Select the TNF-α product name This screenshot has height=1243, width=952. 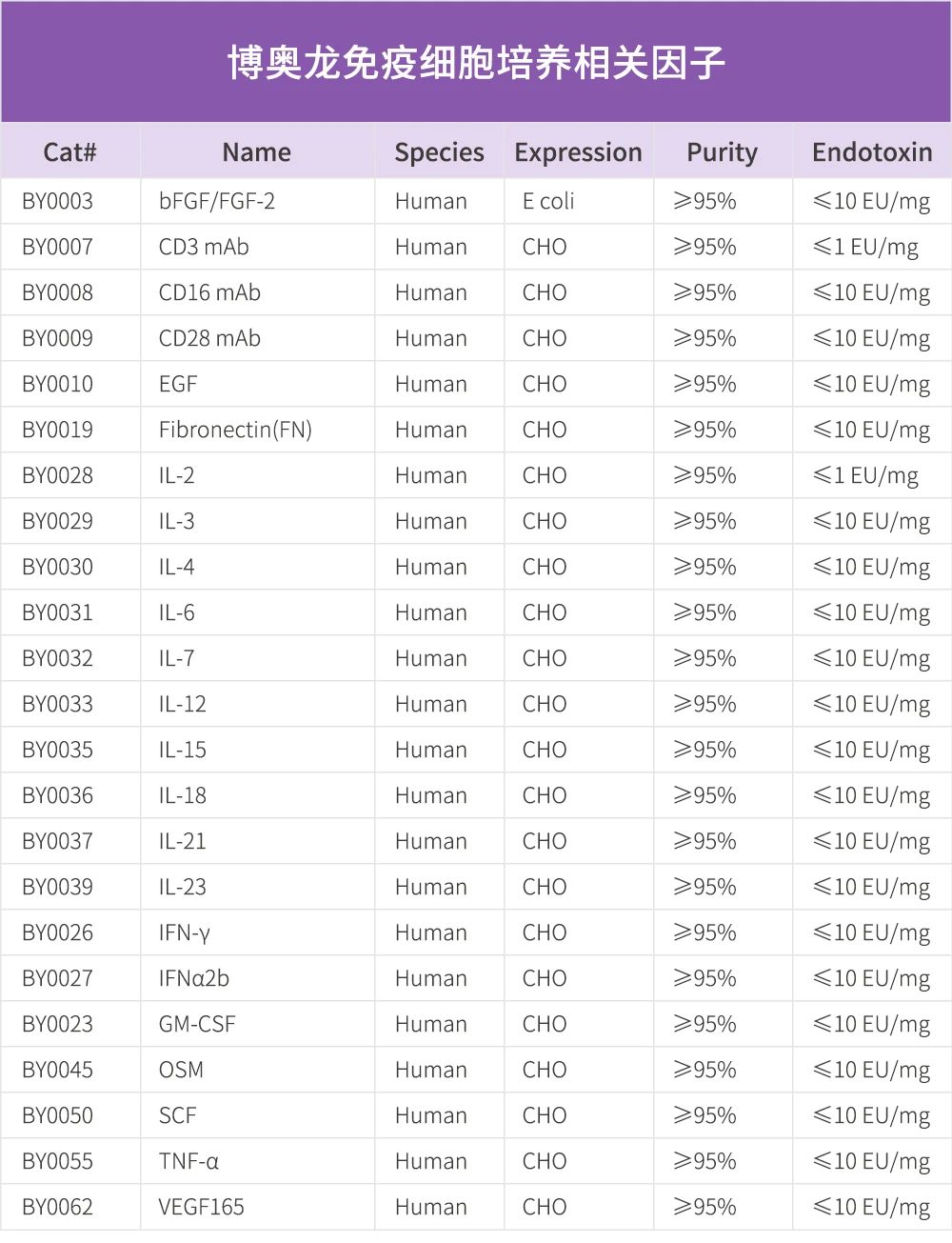click(x=188, y=1161)
